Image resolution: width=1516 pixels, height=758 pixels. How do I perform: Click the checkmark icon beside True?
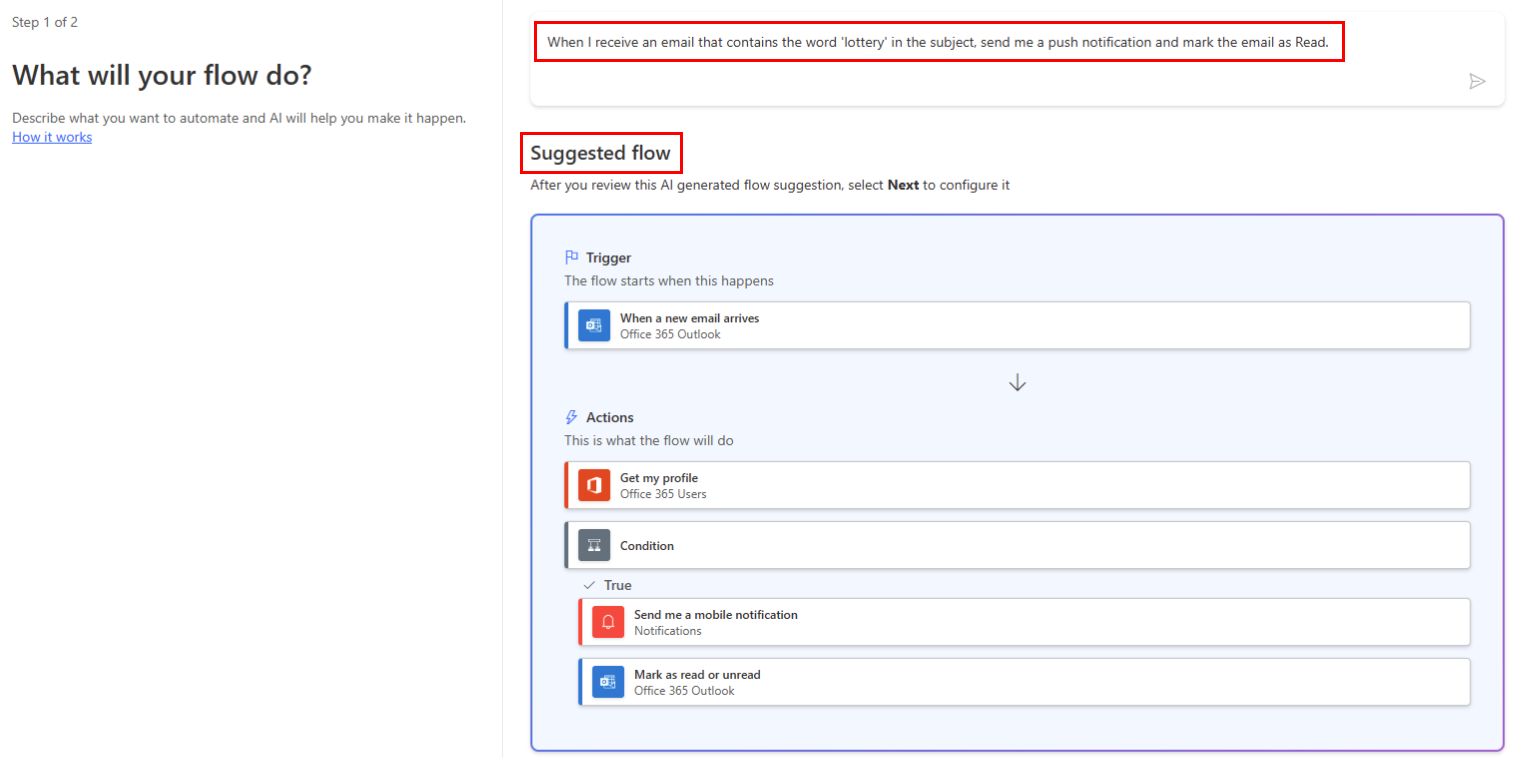point(589,585)
